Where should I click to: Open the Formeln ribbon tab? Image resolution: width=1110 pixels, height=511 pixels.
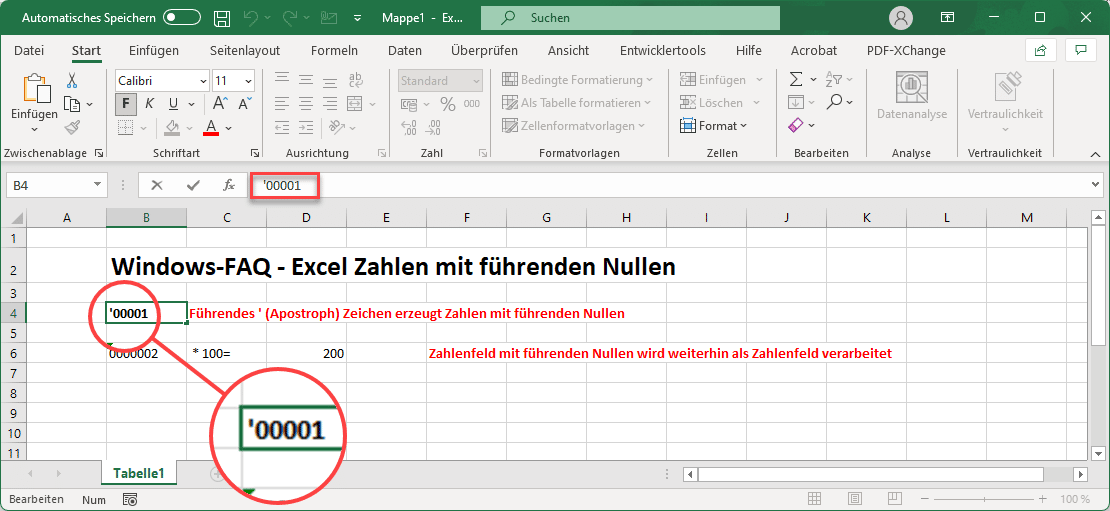tap(334, 50)
